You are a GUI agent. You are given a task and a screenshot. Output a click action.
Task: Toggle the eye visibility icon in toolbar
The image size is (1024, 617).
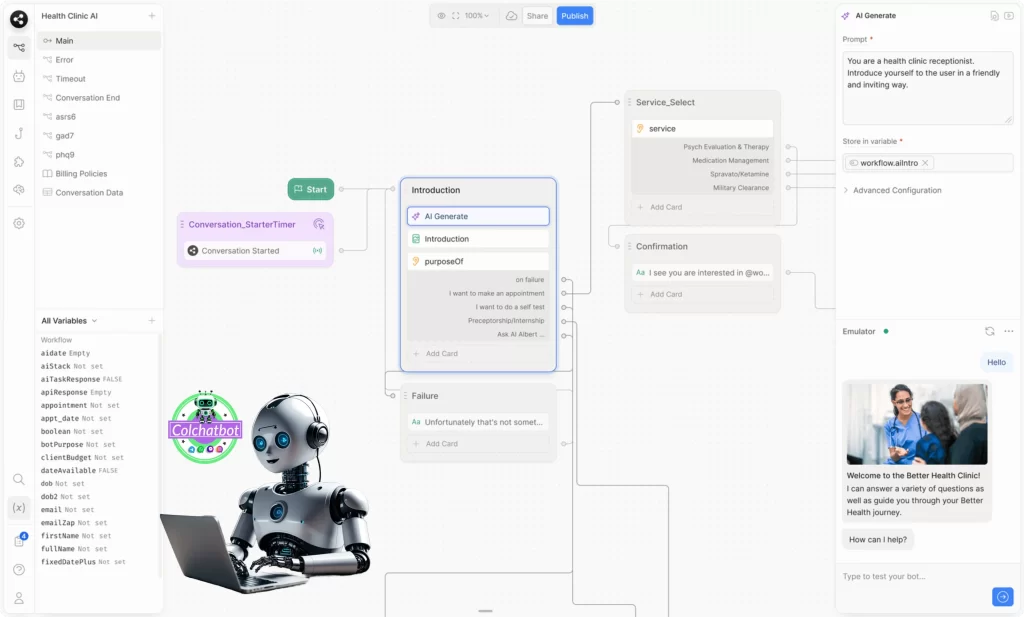pyautogui.click(x=441, y=16)
